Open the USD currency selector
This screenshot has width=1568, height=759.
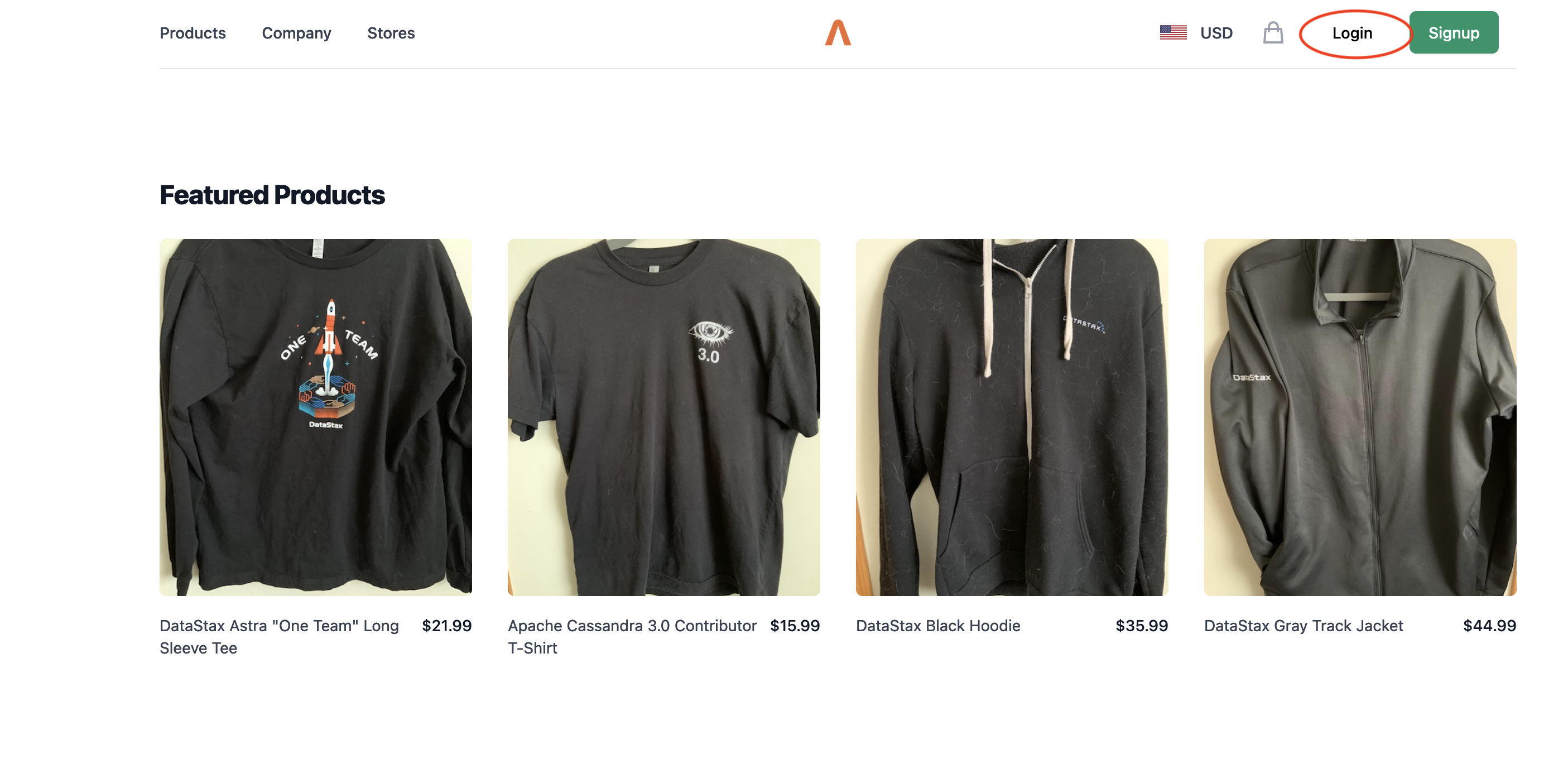click(1215, 33)
